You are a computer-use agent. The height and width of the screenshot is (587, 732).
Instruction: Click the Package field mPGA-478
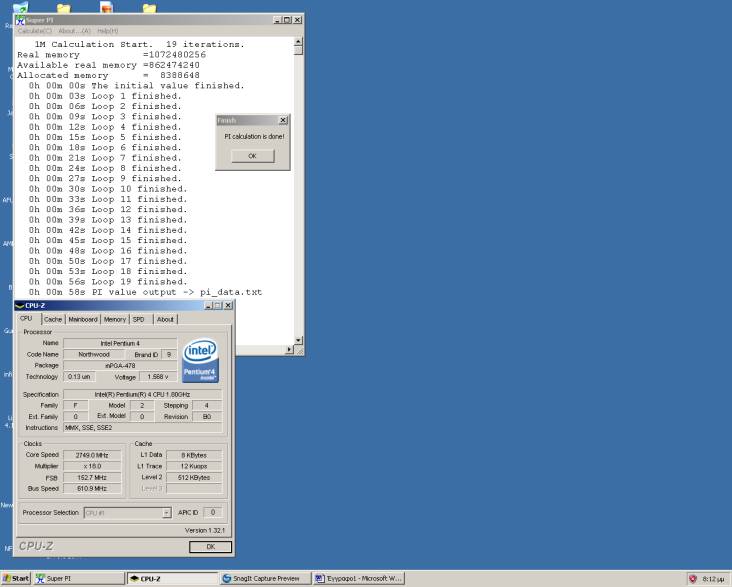tap(120, 366)
